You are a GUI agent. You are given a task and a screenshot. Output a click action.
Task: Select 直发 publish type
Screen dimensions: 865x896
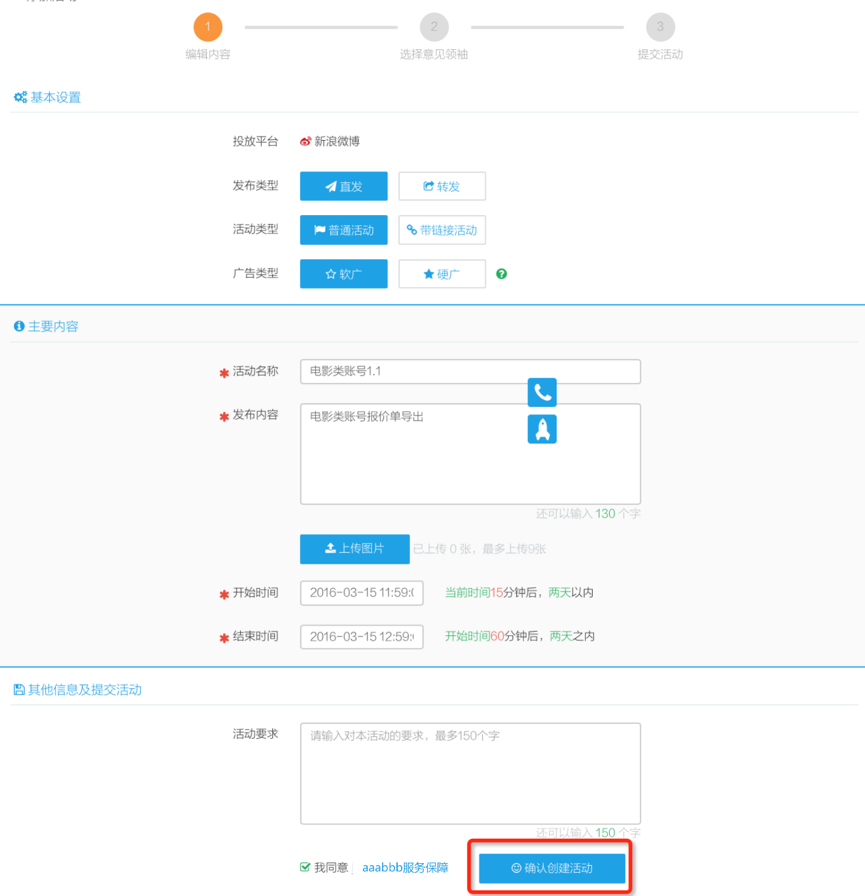click(343, 186)
